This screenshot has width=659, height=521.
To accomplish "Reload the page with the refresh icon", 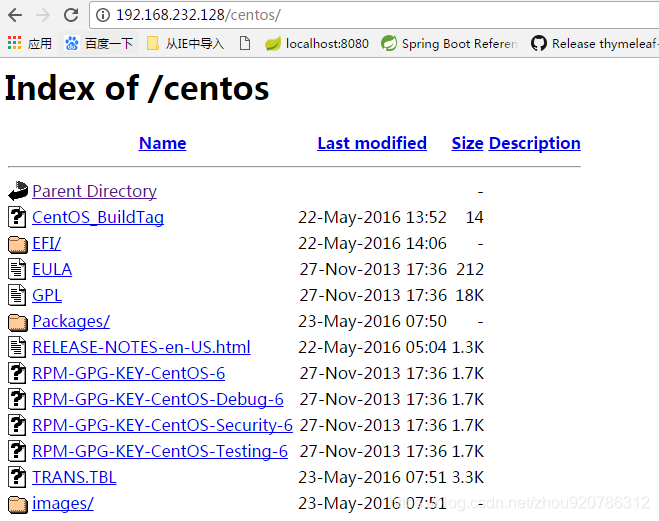I will [x=71, y=15].
